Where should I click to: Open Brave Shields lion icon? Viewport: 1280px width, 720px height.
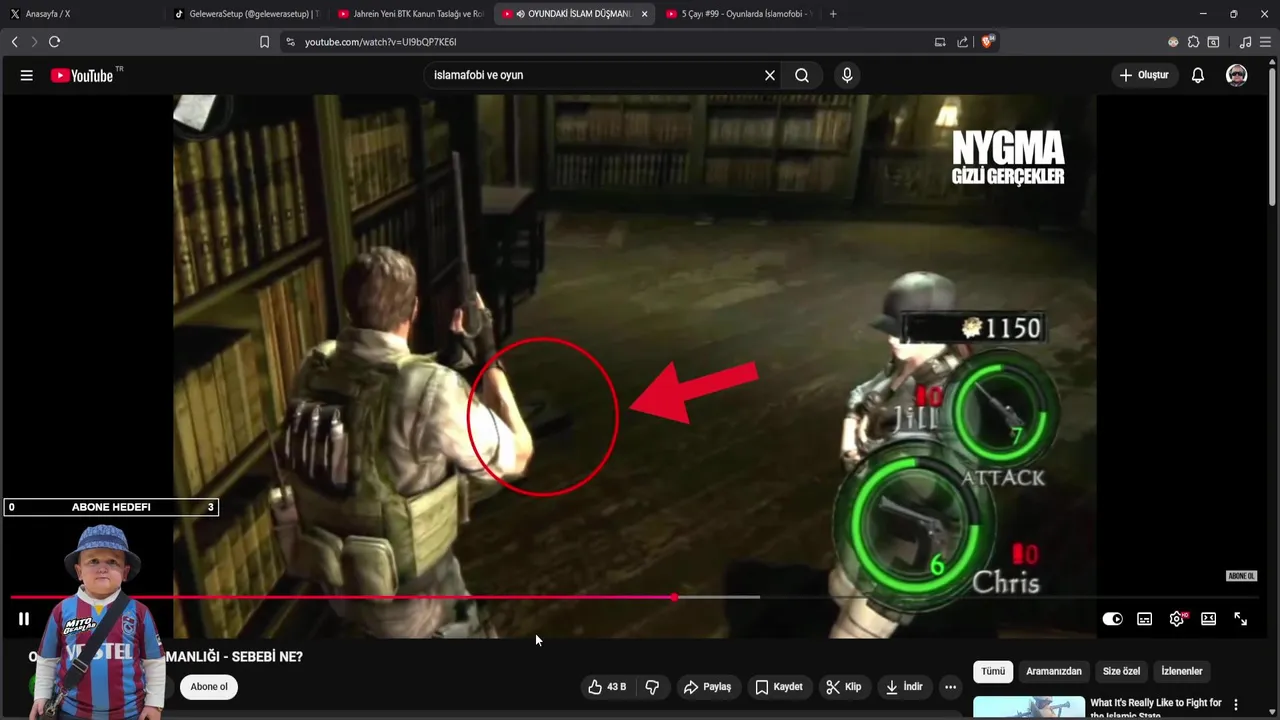tap(988, 41)
